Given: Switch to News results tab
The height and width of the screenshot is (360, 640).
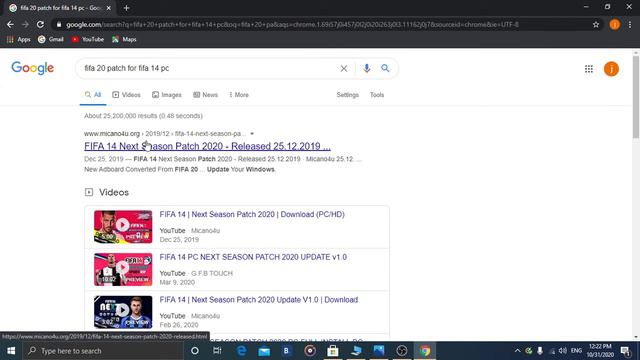Looking at the screenshot, I should point(205,95).
